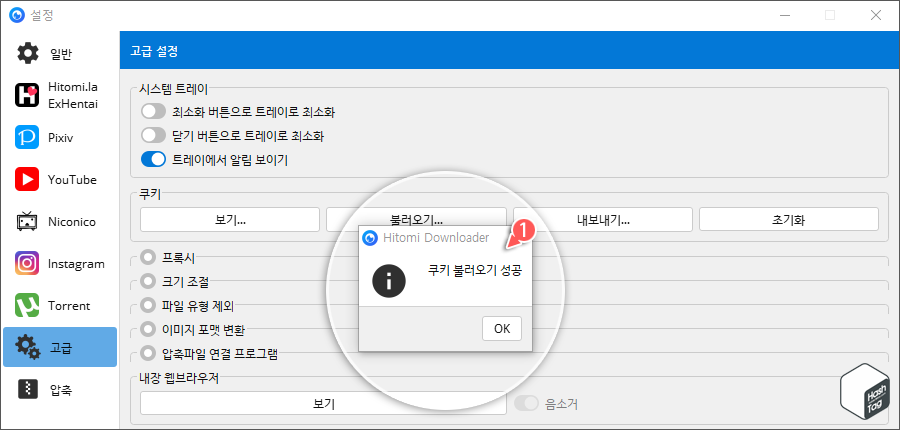
Task: Click the 고급 설정 header text
Action: point(154,52)
